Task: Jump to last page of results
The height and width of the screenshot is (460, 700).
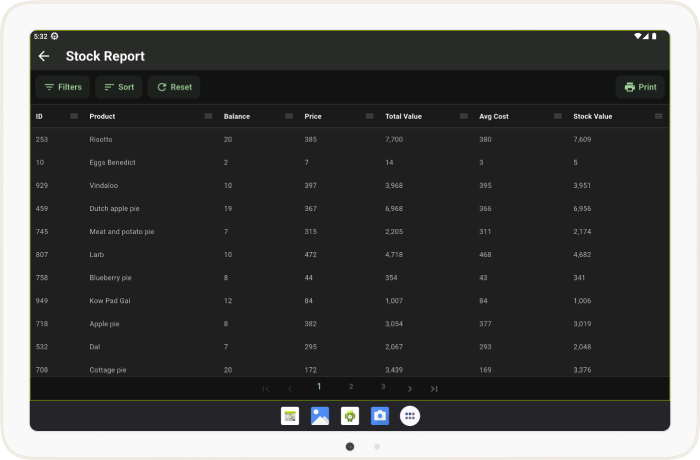Action: tap(434, 389)
